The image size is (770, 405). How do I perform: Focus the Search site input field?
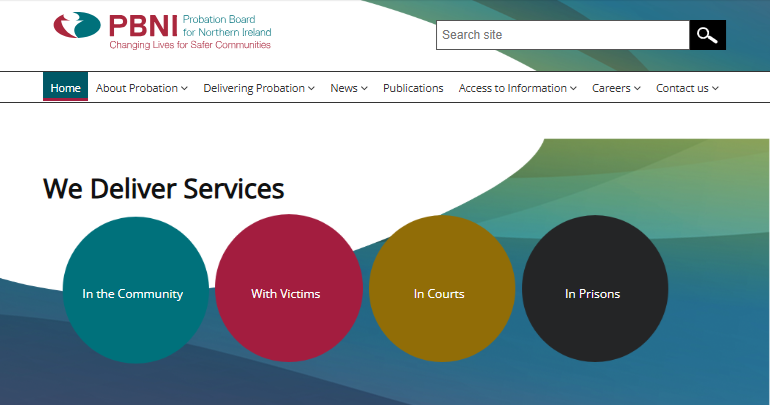pos(563,35)
